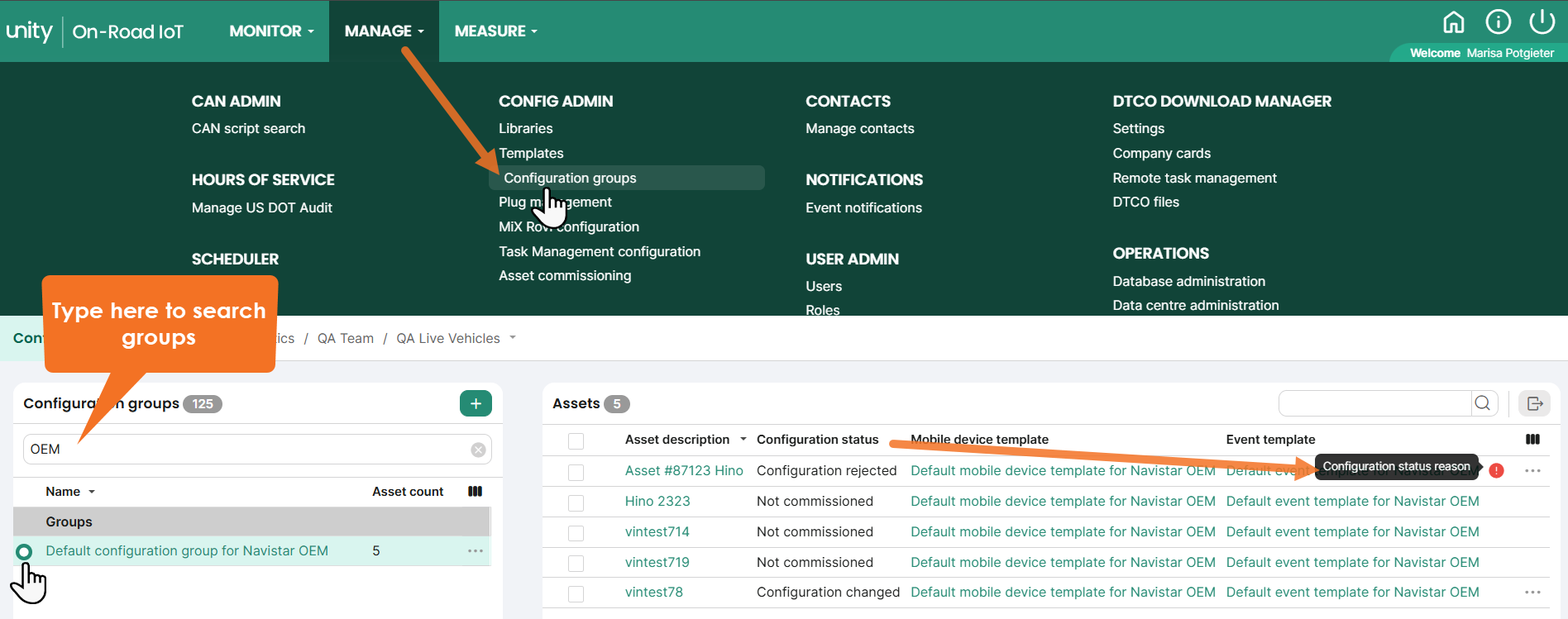Open more options for Navistar OEM group
Image resolution: width=1568 pixels, height=619 pixels.
(476, 550)
